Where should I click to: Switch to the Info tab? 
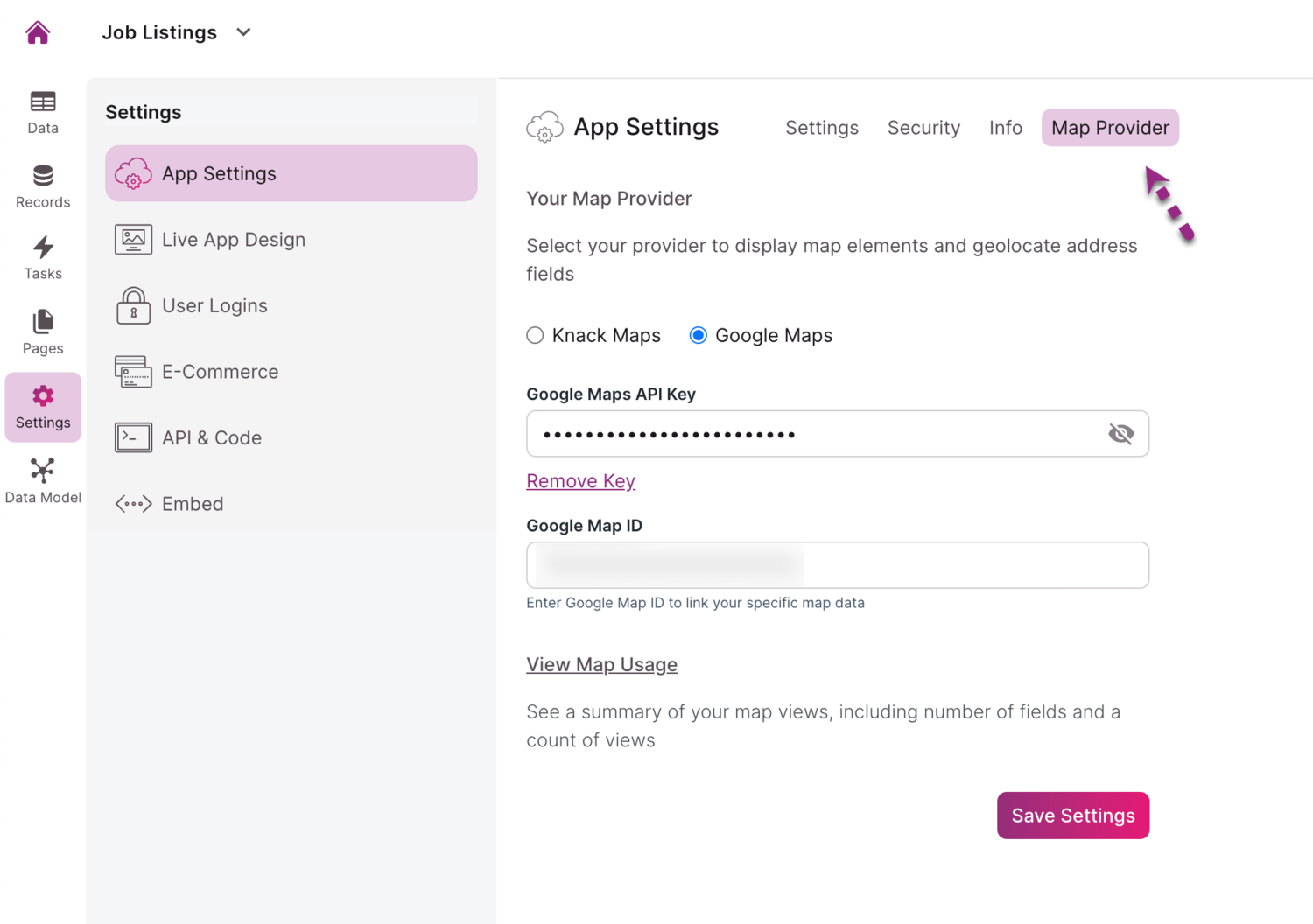(1005, 128)
